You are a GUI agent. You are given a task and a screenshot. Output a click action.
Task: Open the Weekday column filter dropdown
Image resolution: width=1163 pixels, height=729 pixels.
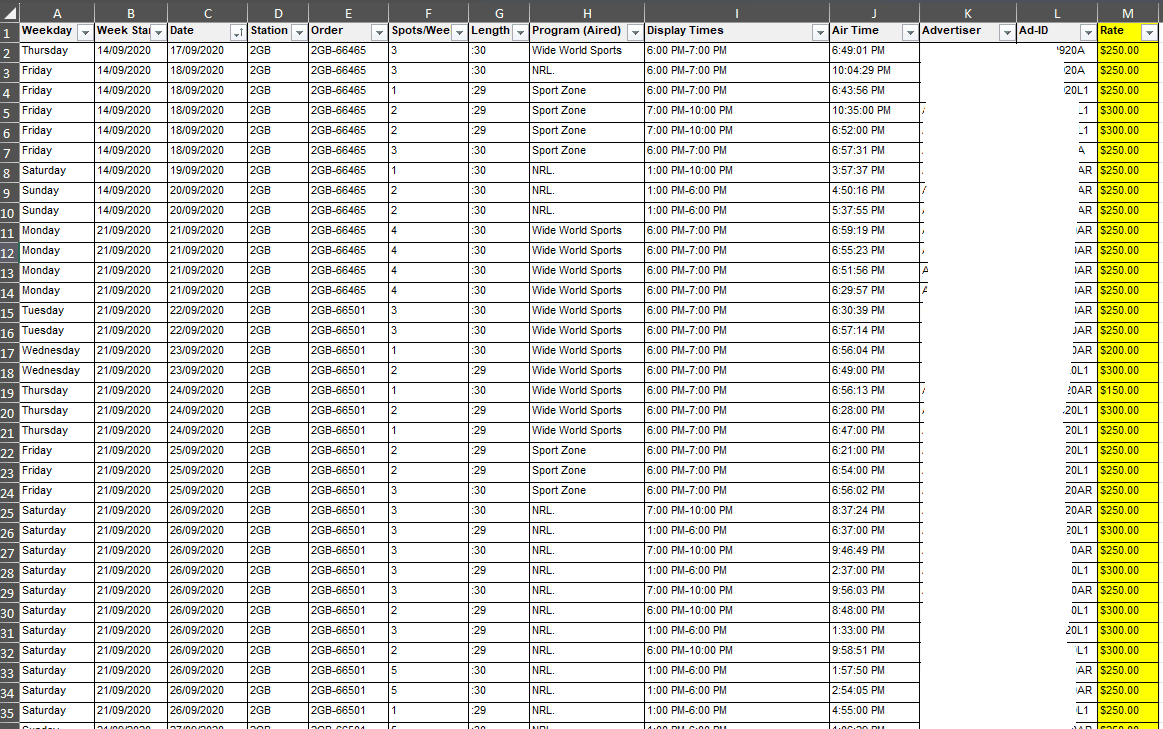click(x=85, y=33)
